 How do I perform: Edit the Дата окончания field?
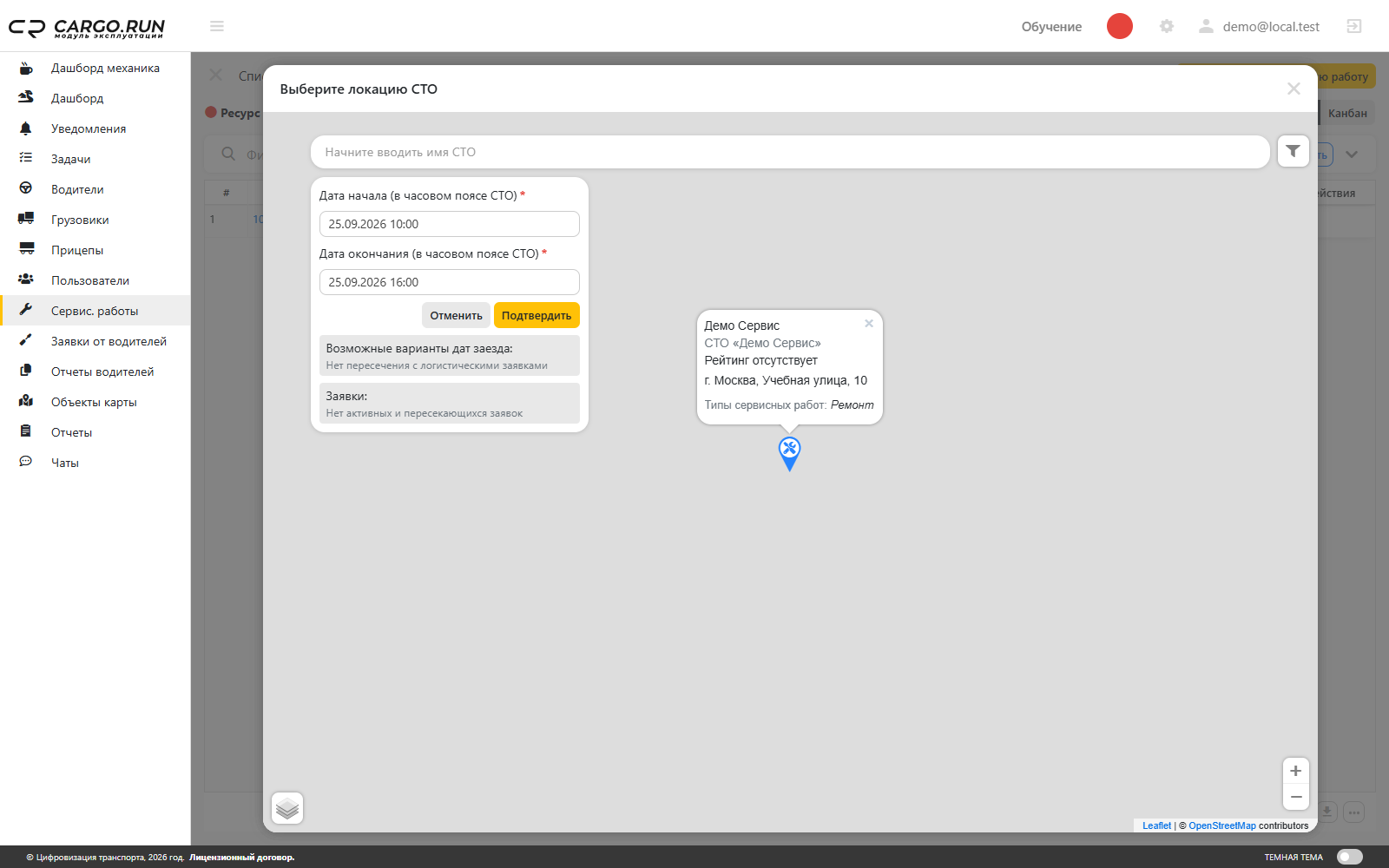(x=449, y=282)
